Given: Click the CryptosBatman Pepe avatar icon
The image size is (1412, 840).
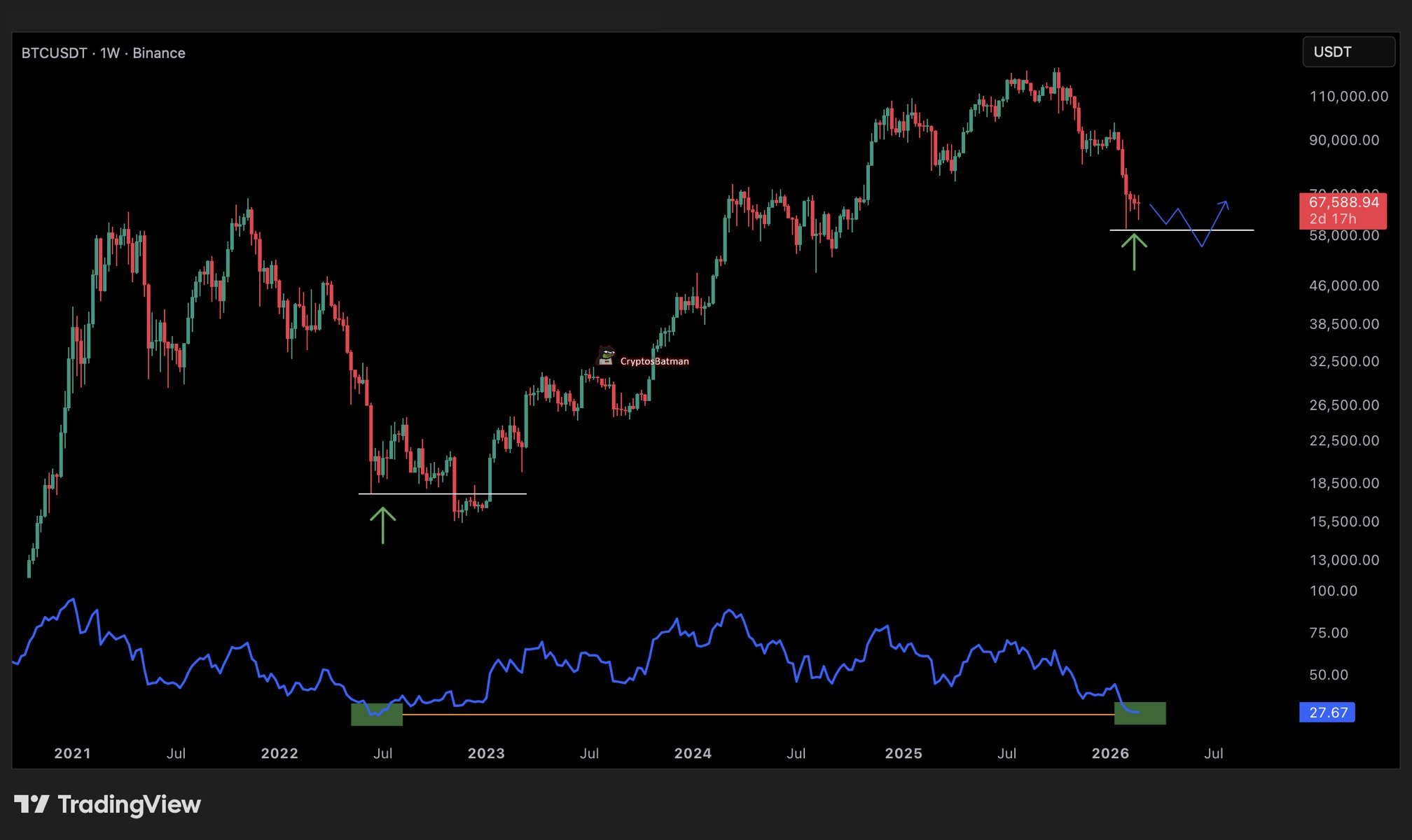Looking at the screenshot, I should point(605,356).
